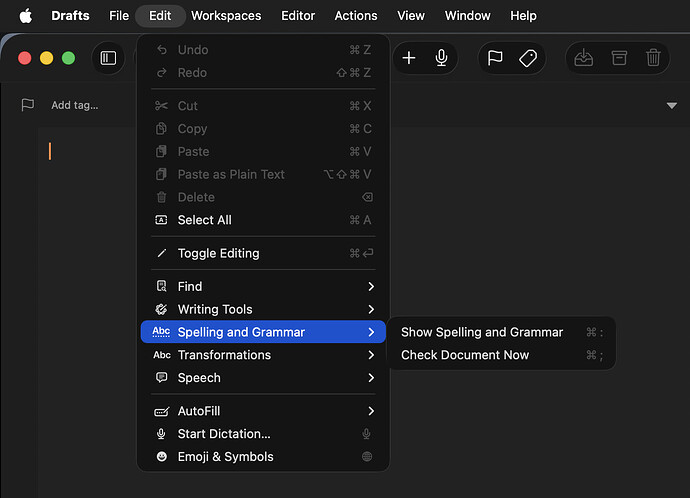Open tags with the toolbar tag icon
This screenshot has height=498, width=690.
coord(528,58)
